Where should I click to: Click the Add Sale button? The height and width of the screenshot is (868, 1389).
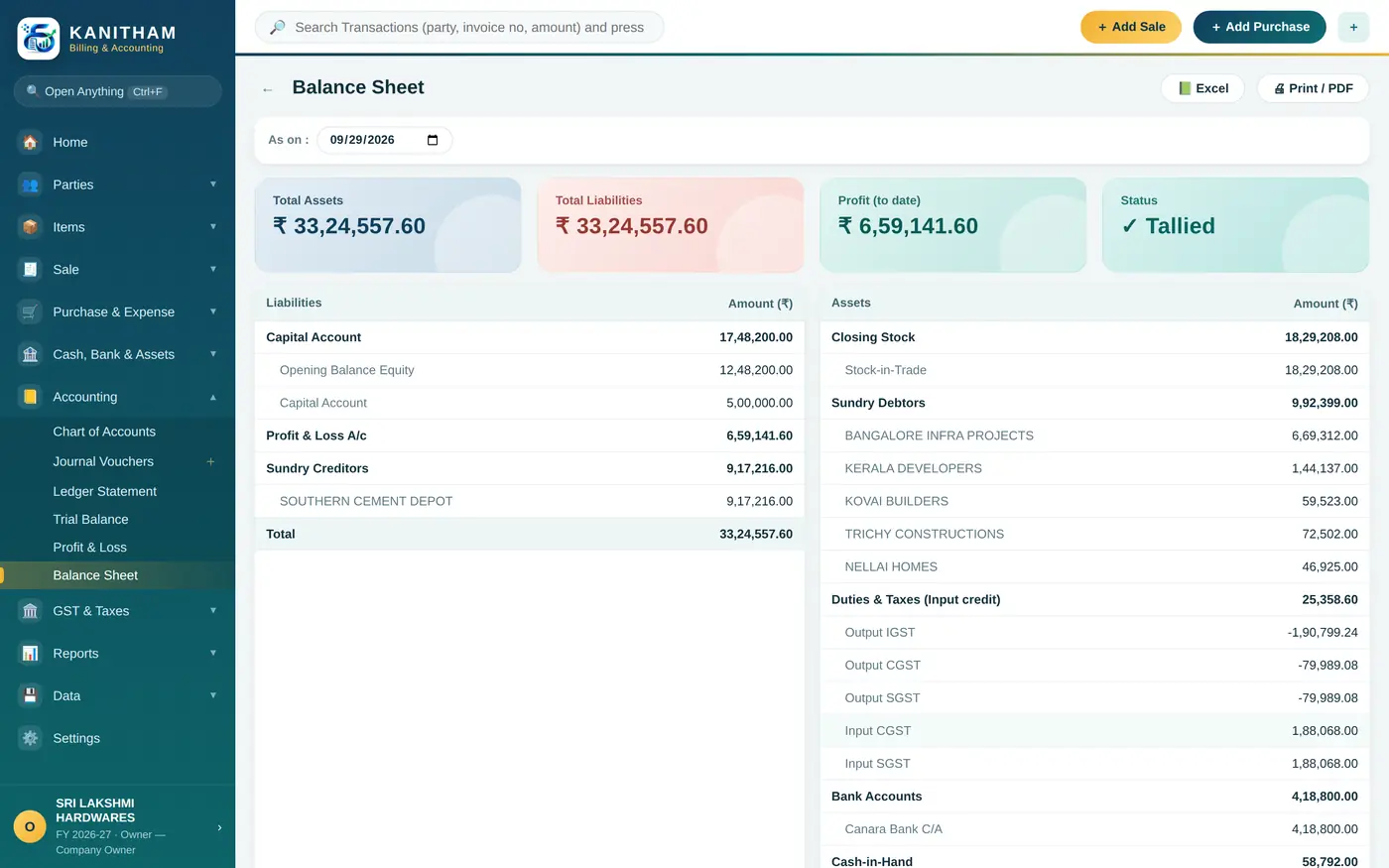coord(1131,27)
